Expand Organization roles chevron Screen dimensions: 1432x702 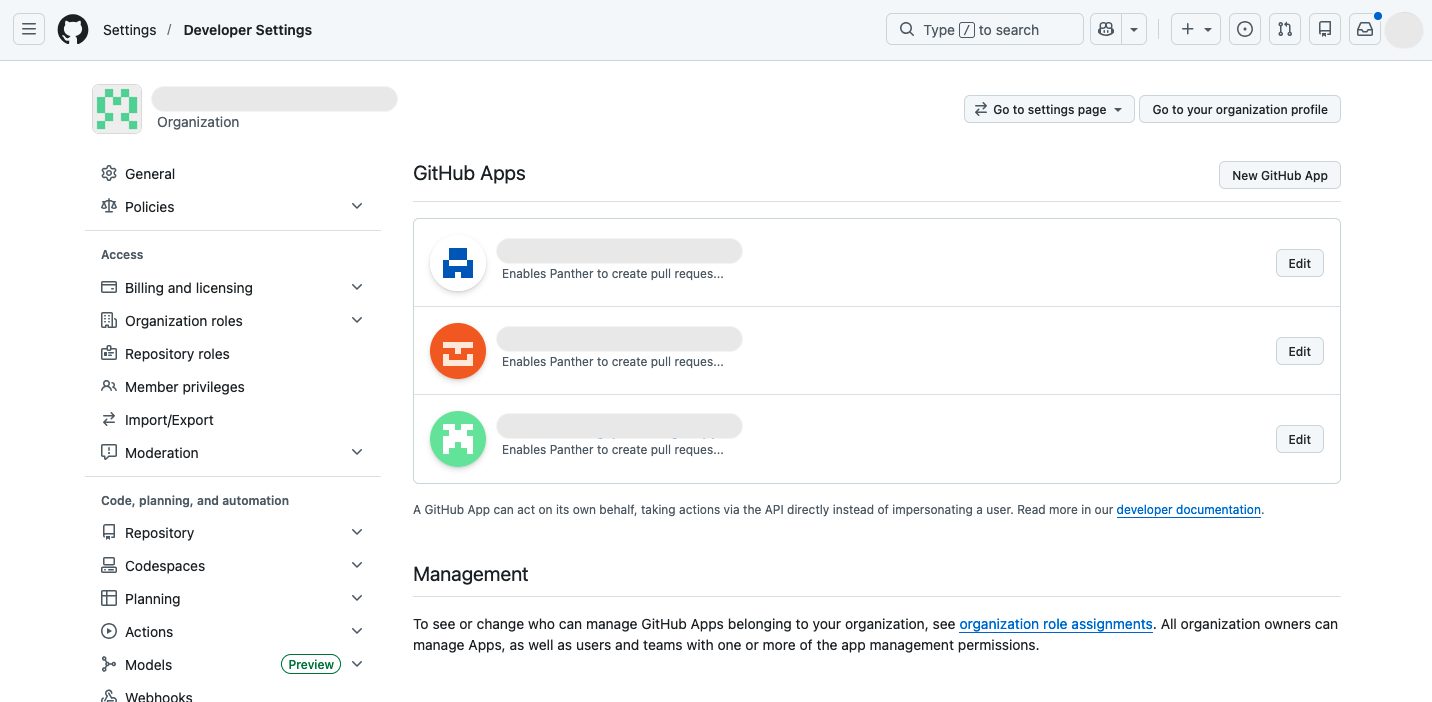point(357,320)
